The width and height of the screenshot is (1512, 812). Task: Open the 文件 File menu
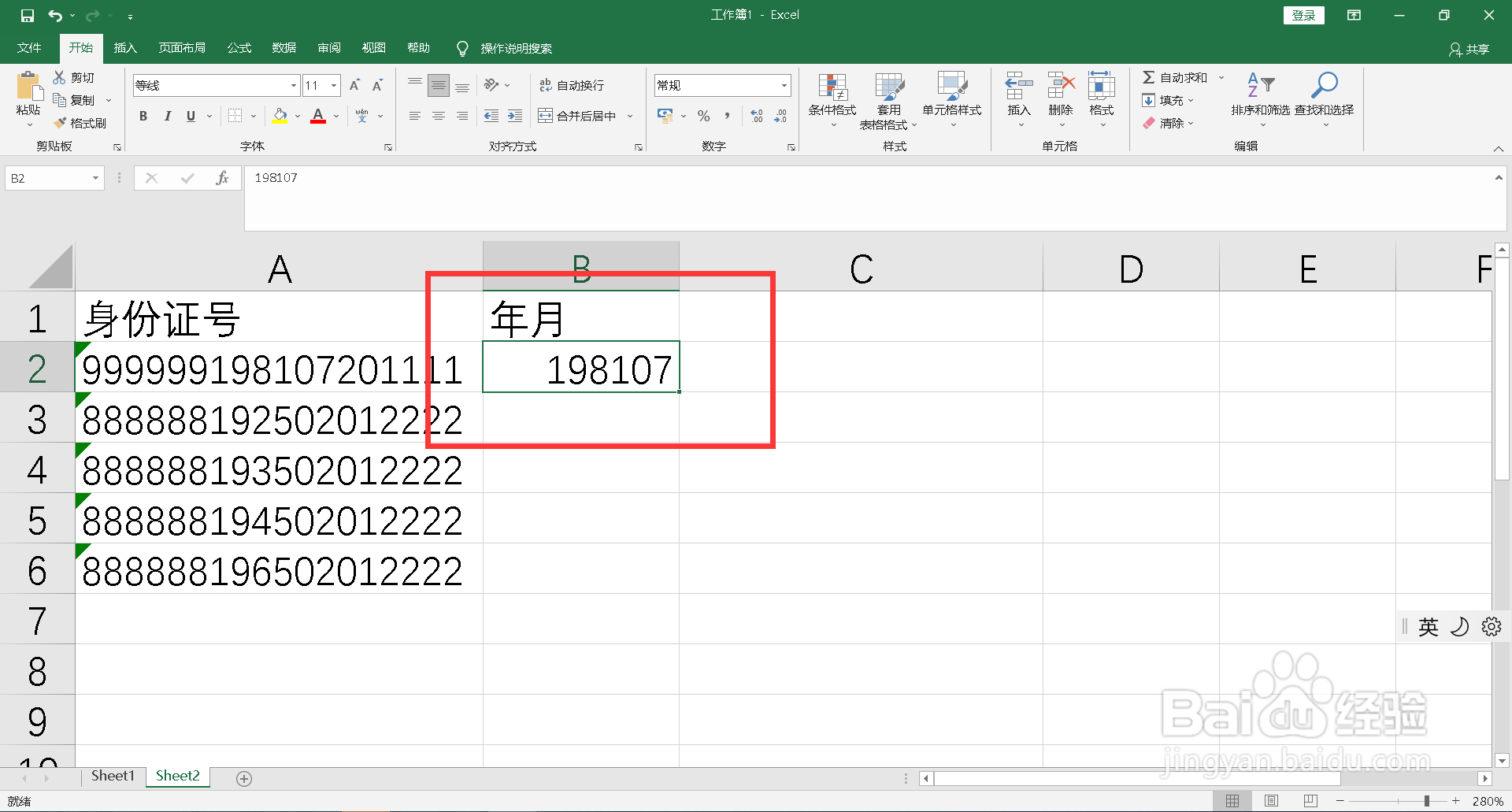(x=29, y=48)
